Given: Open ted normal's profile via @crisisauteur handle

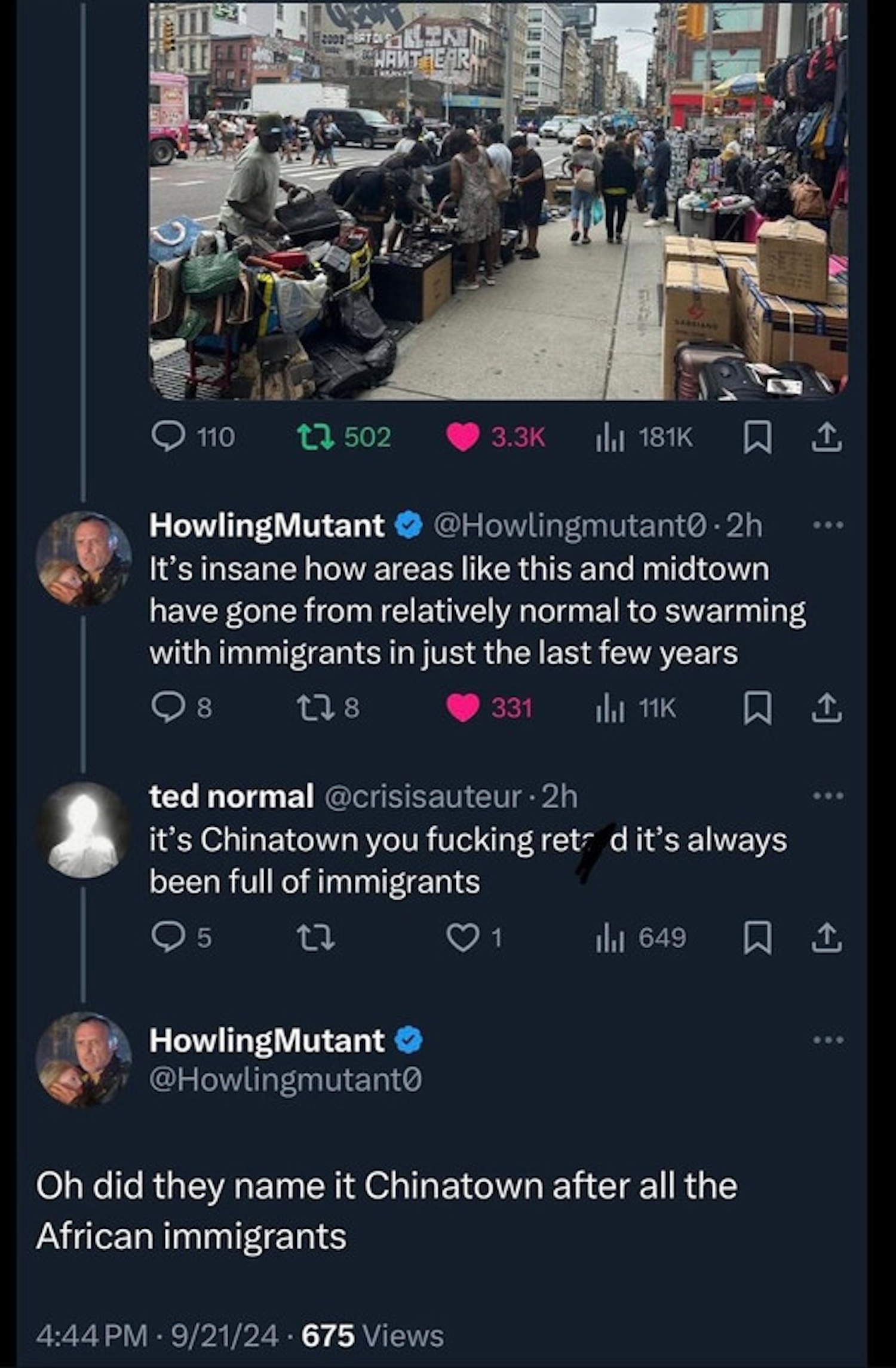Looking at the screenshot, I should click(x=422, y=797).
